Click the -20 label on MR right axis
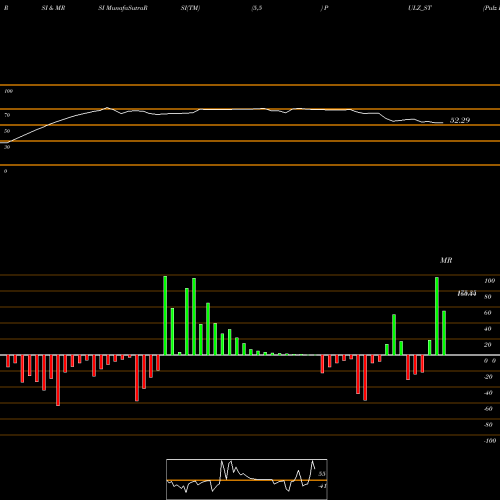Screen dimensions: 500x500 point(488,377)
